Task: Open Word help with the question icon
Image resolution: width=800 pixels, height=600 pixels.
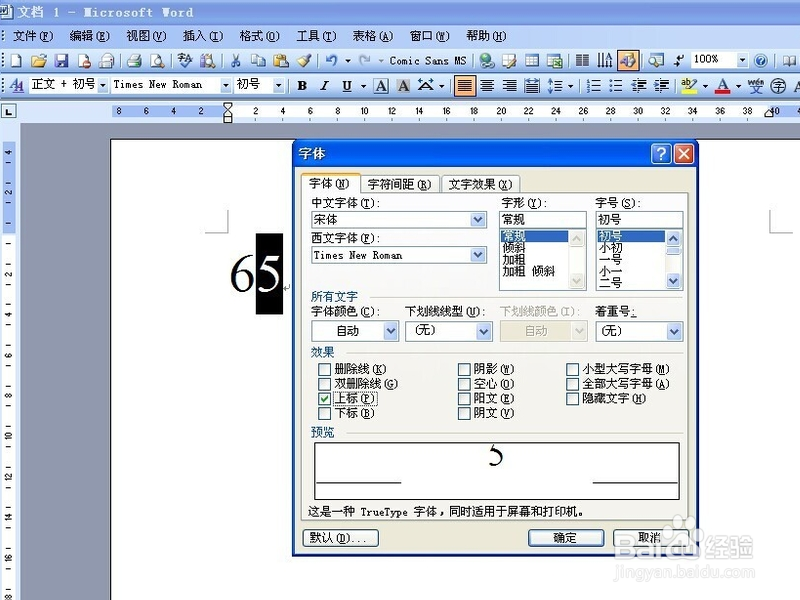Action: [x=760, y=61]
